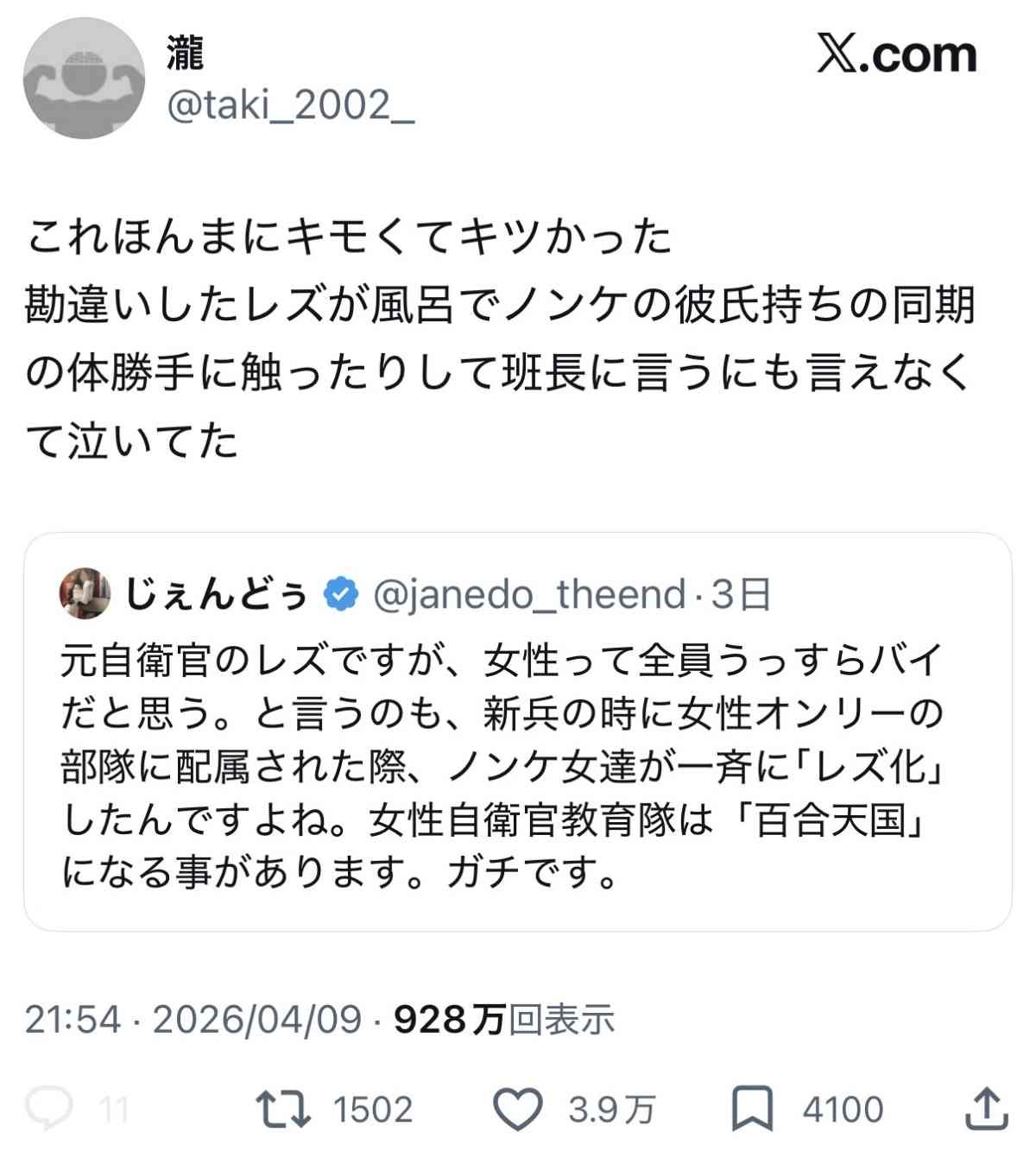Viewport: 1036px width, 1164px height.
Task: Bookmark this post with bookmark icon
Action: (752, 1109)
